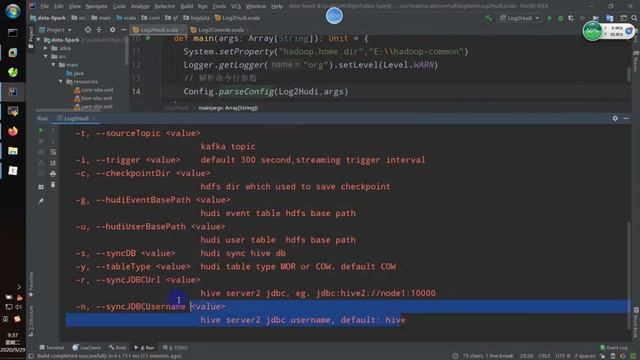Click the Print icon in Run console toolbar

[53, 173]
